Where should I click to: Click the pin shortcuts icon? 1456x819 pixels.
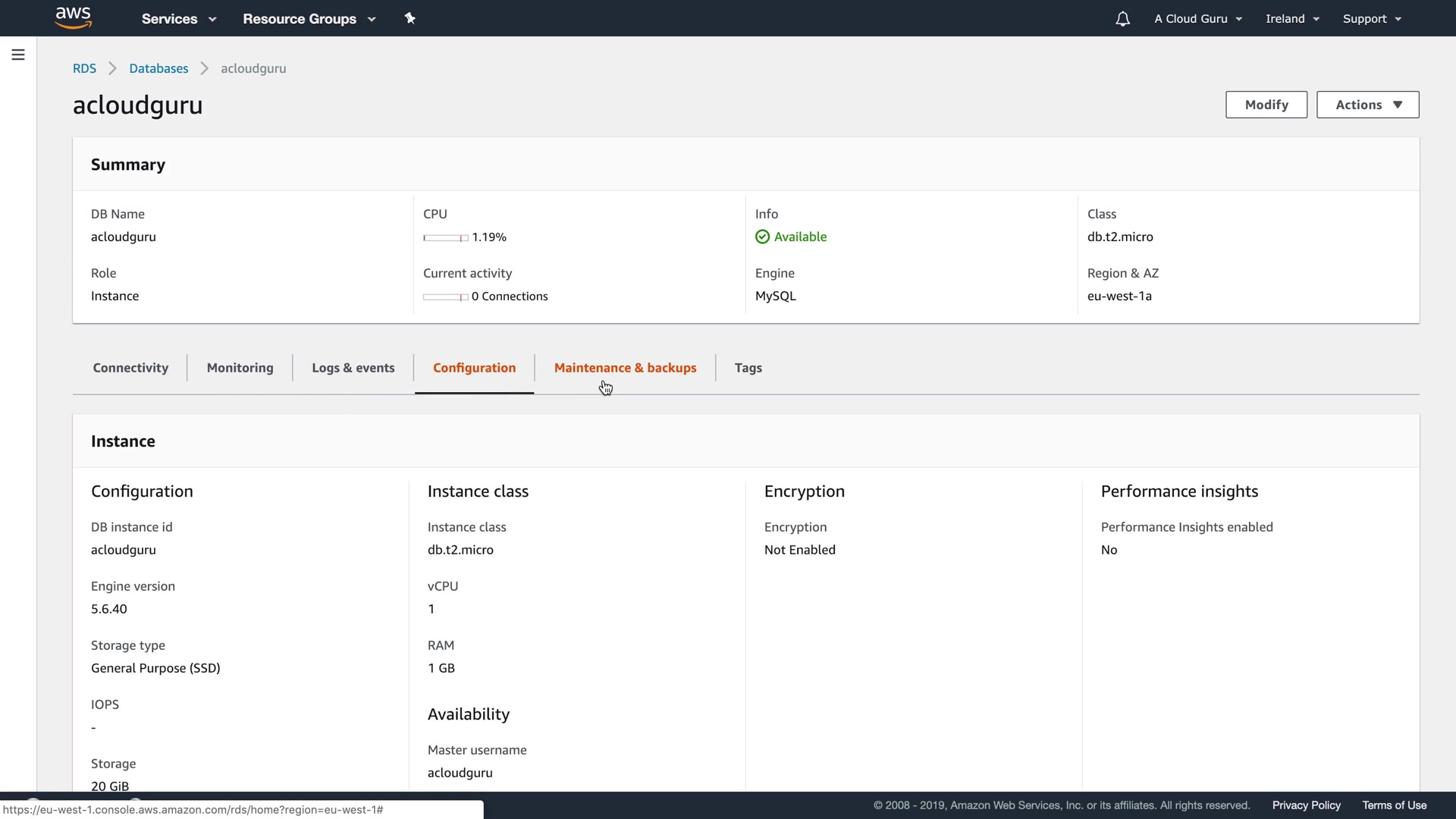[x=410, y=18]
